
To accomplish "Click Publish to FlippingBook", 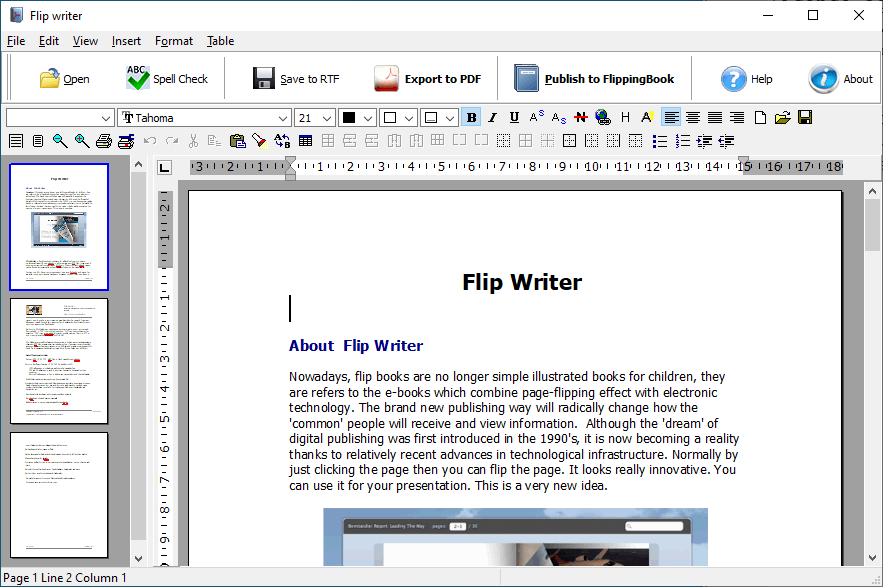I will pos(594,79).
